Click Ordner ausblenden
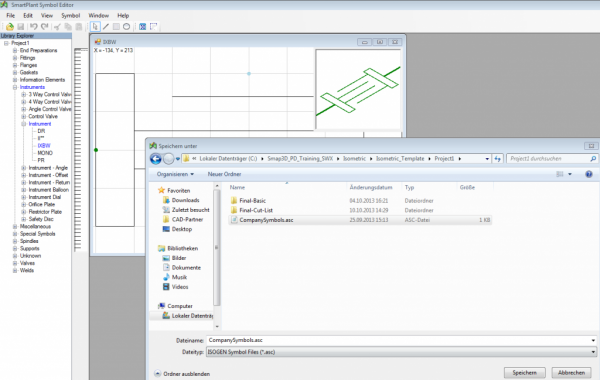Image resolution: width=600 pixels, height=380 pixels. (x=182, y=374)
